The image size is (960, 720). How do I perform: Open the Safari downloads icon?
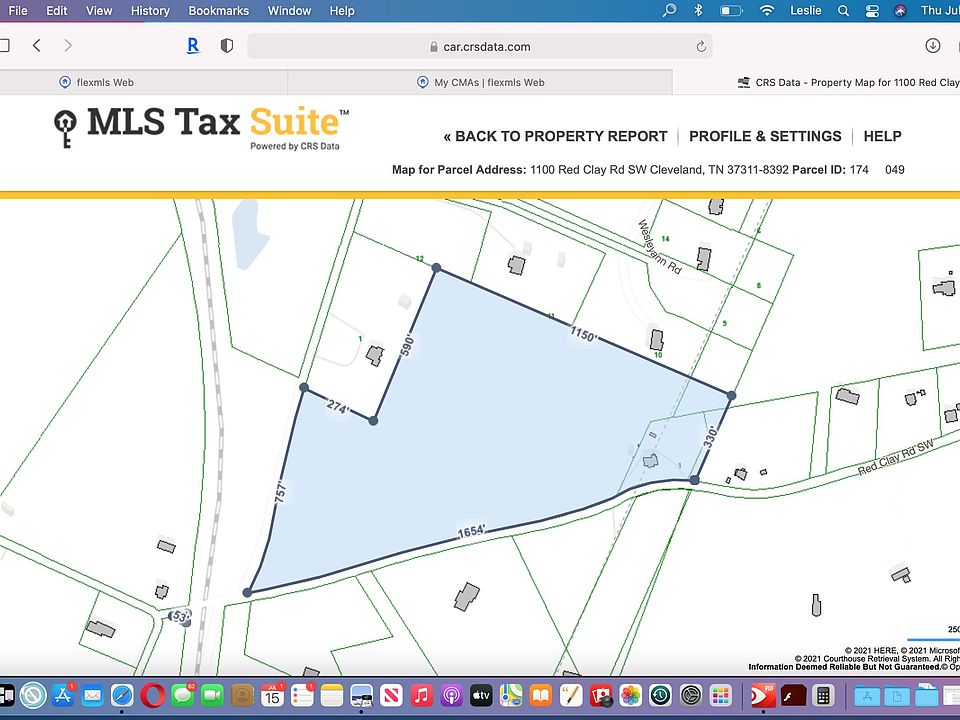932,46
